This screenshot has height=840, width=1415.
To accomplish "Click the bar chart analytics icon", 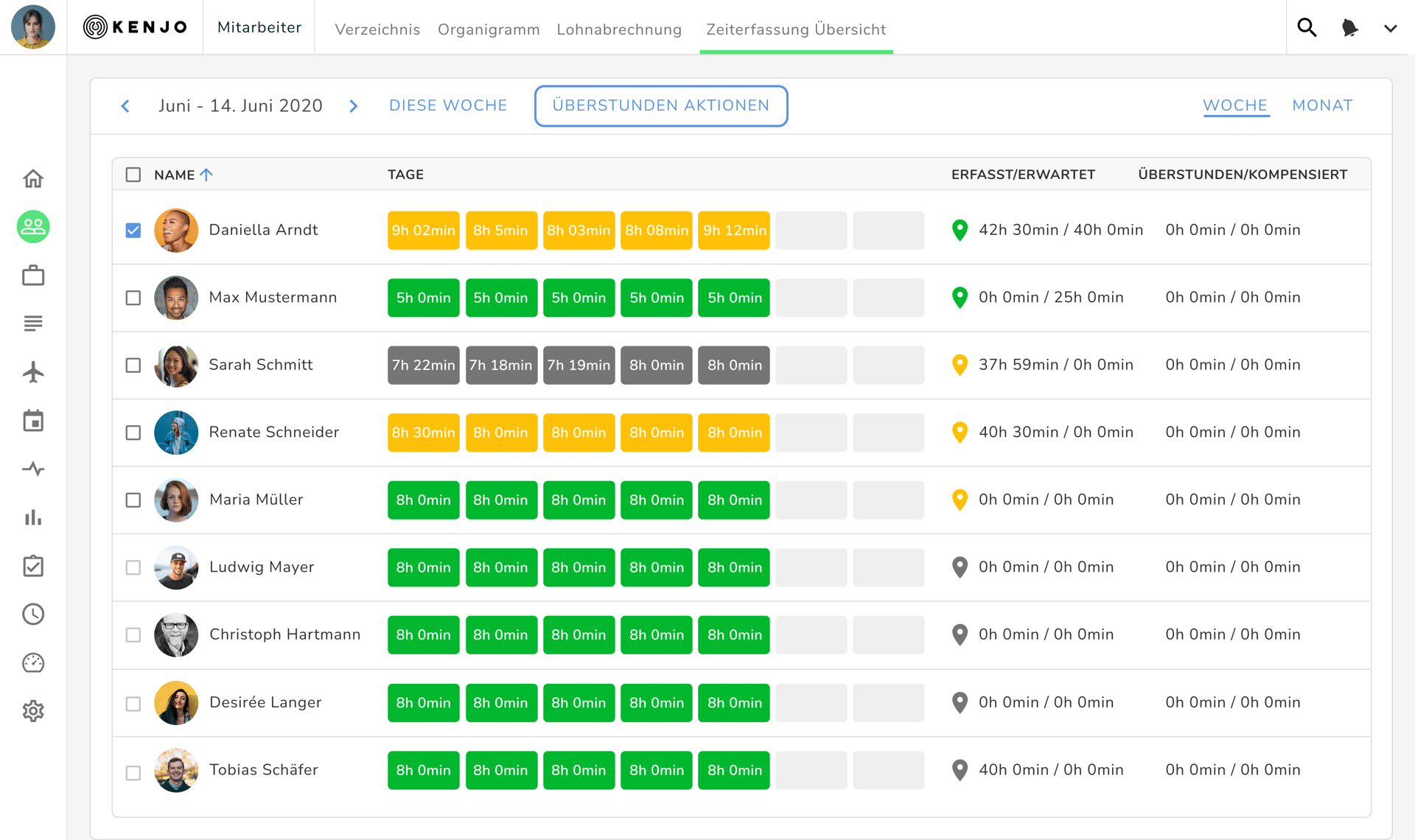I will [x=33, y=517].
